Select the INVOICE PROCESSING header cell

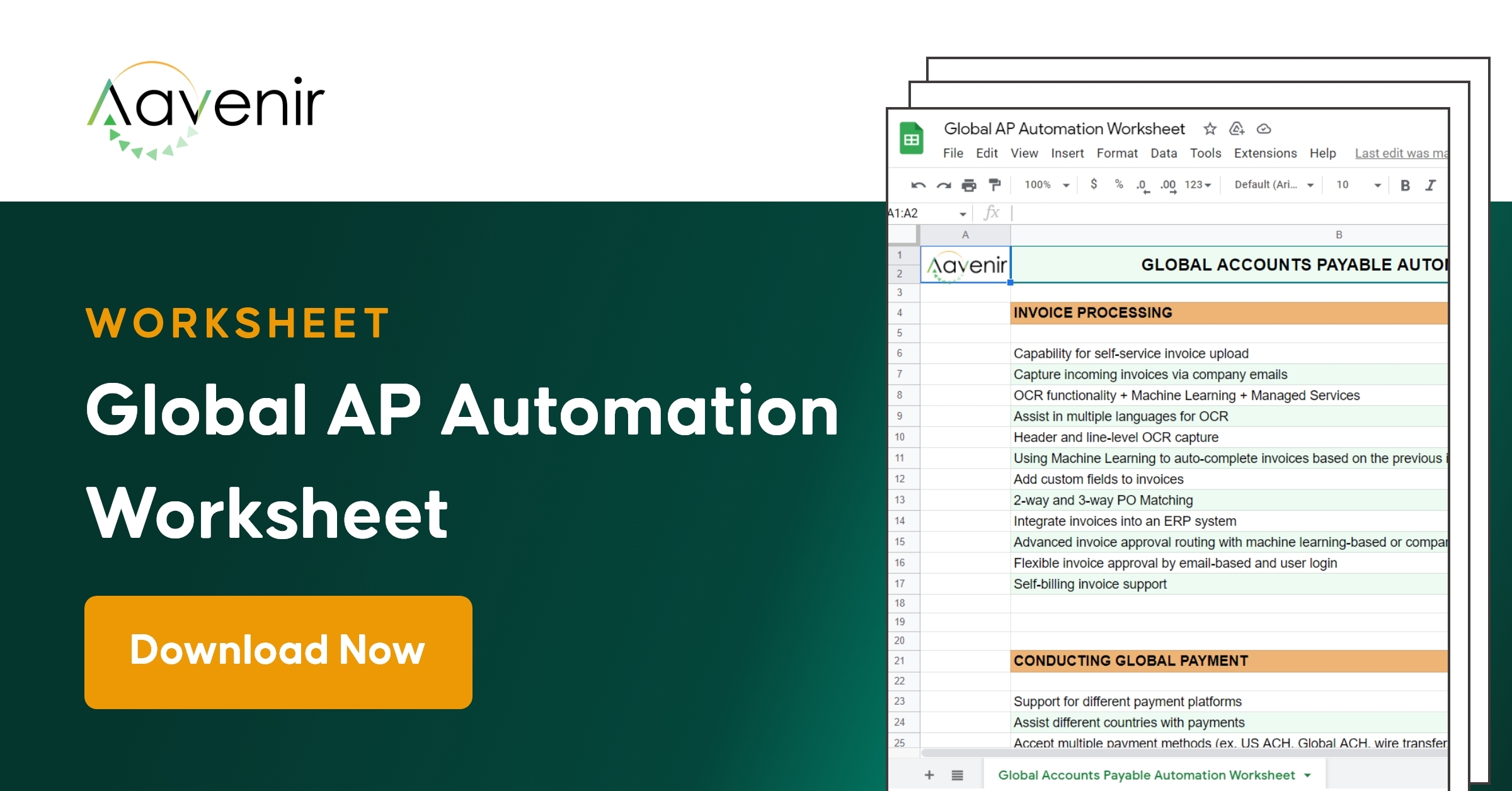click(1229, 313)
